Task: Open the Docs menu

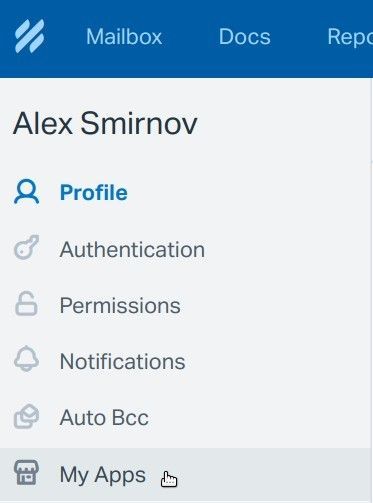Action: click(x=244, y=36)
